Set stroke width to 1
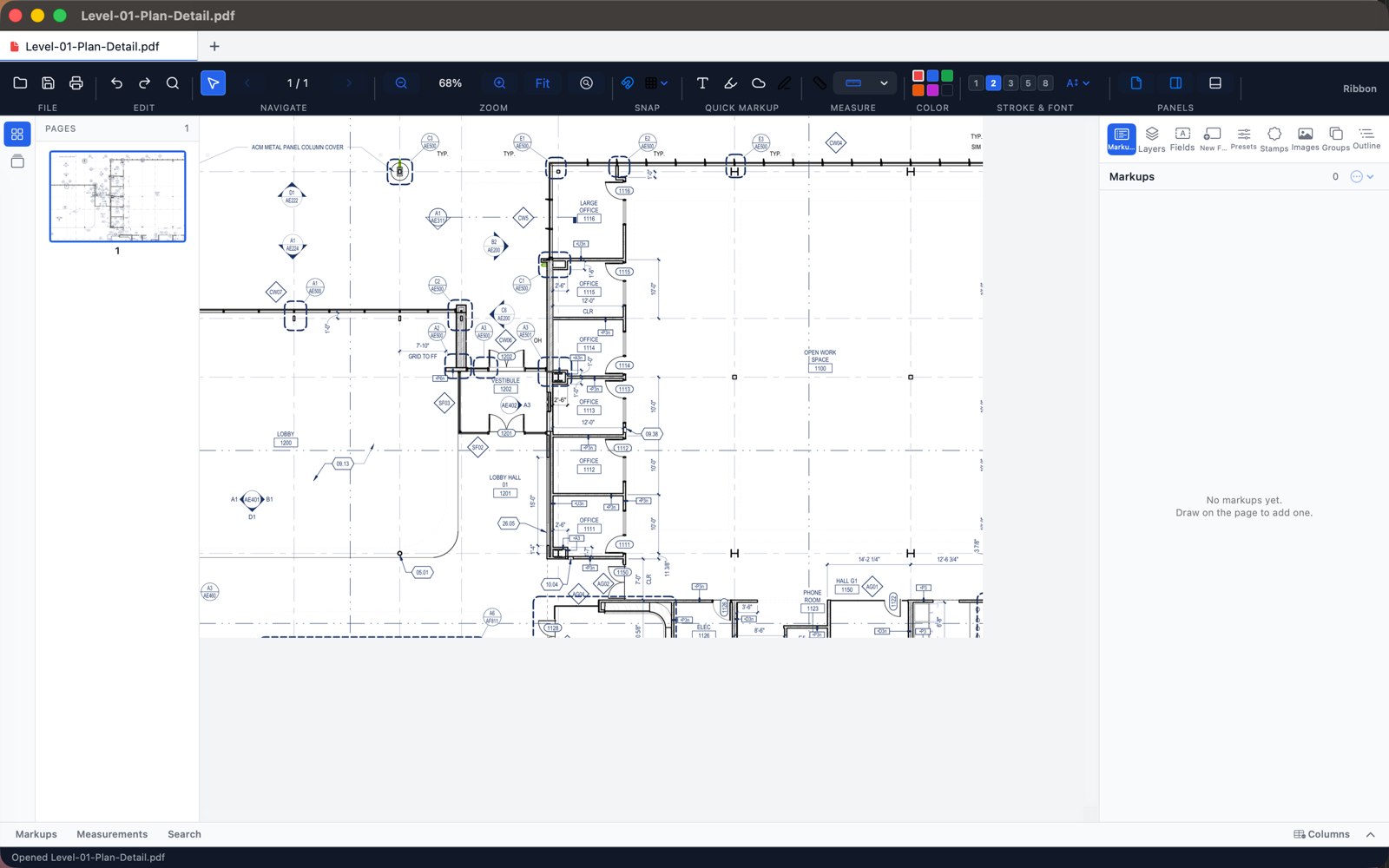Screen dimensions: 1389x868 click(x=976, y=83)
